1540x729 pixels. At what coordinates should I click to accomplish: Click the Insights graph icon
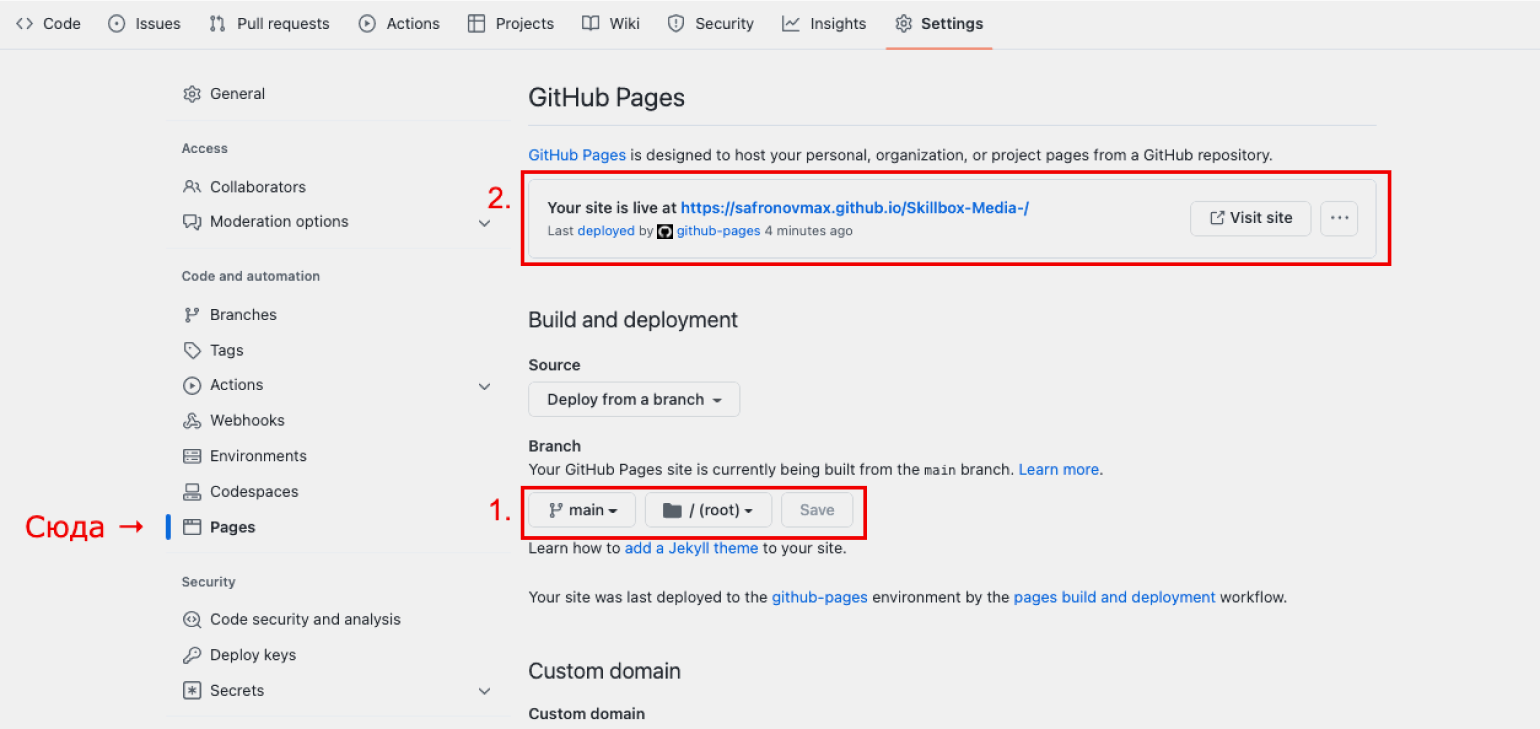[x=791, y=23]
